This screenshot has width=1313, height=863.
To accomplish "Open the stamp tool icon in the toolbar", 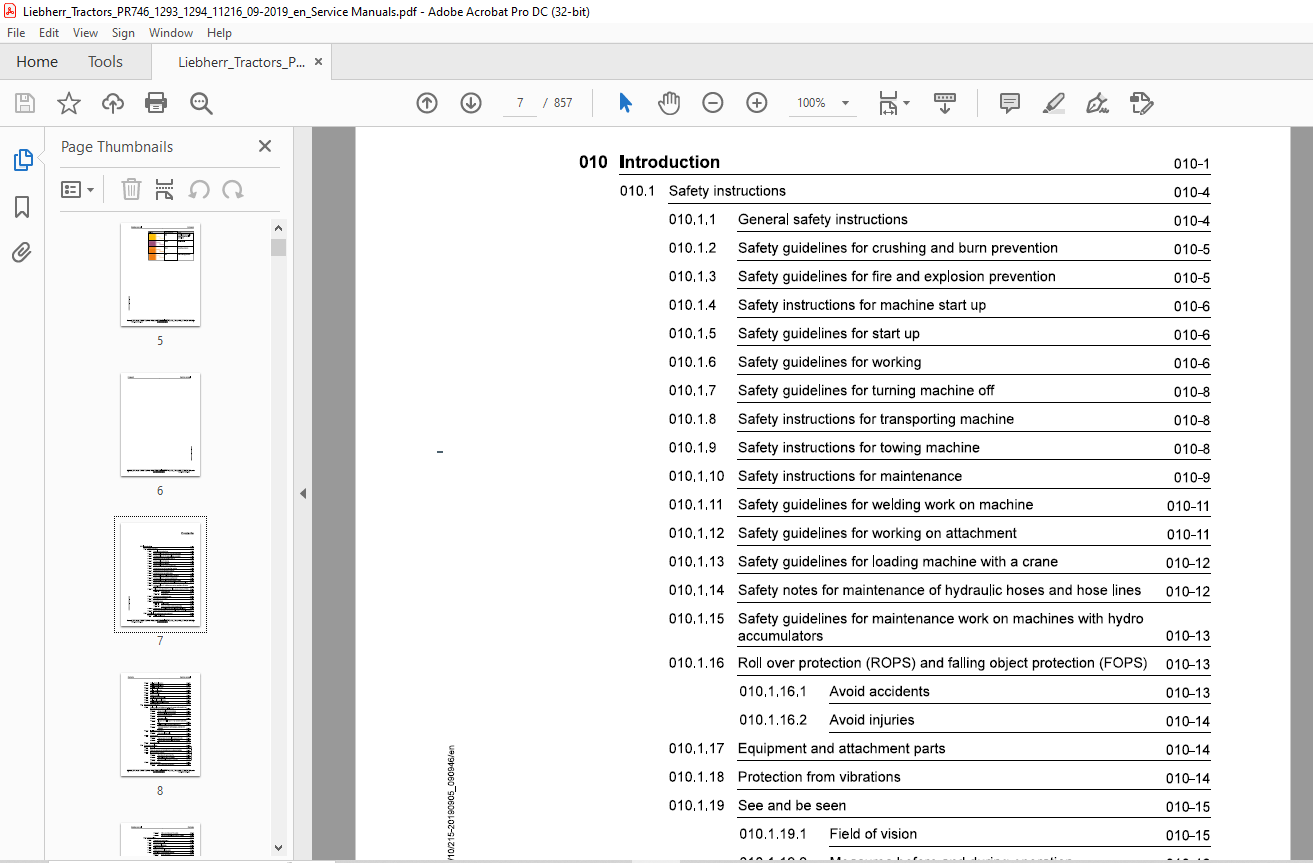I will tap(1141, 103).
